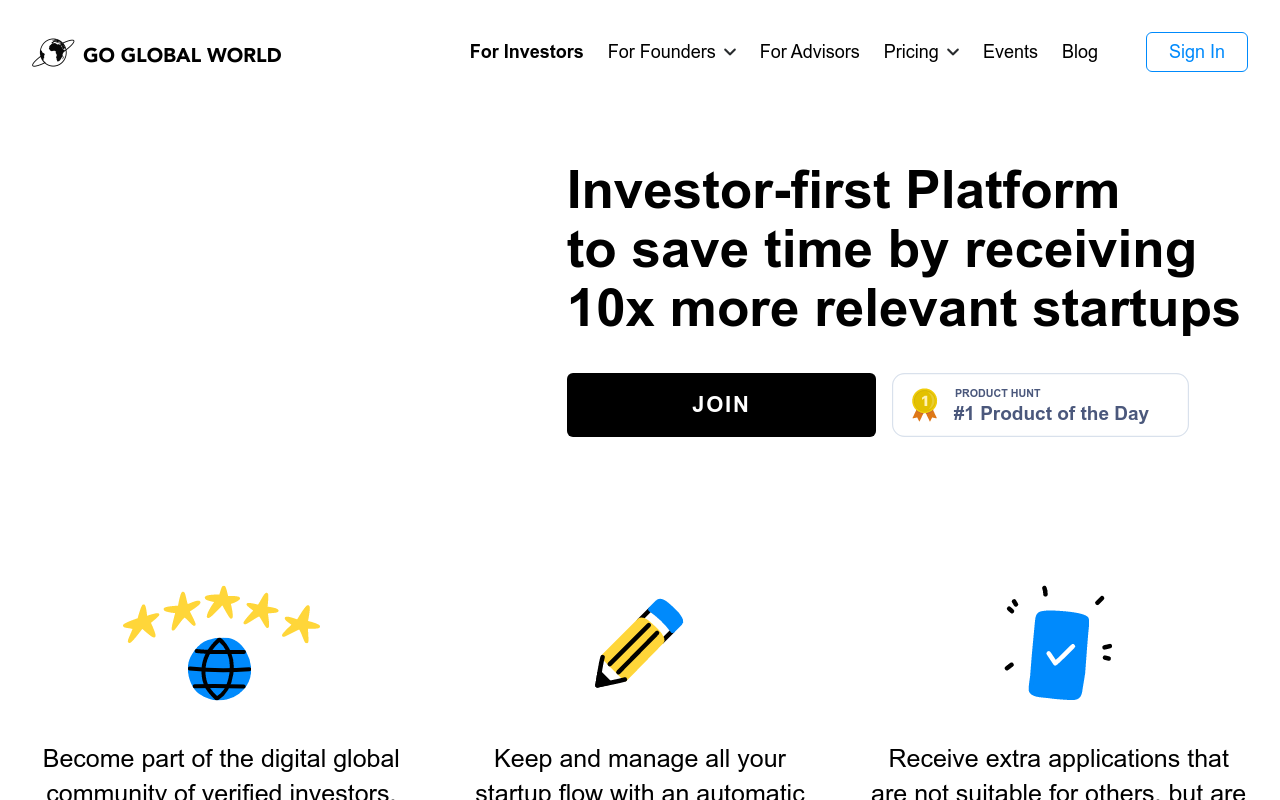Click the Keep and manage startup flow text
This screenshot has width=1280, height=800.
[640, 773]
